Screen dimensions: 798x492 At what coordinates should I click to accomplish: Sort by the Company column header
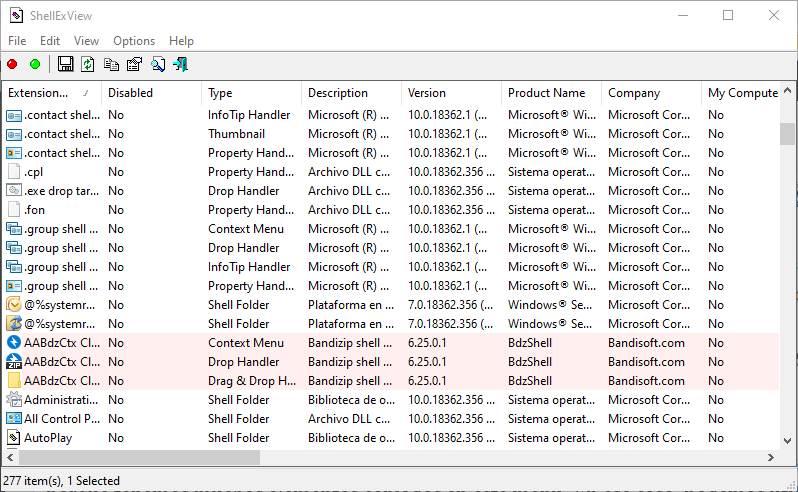pyautogui.click(x=651, y=93)
